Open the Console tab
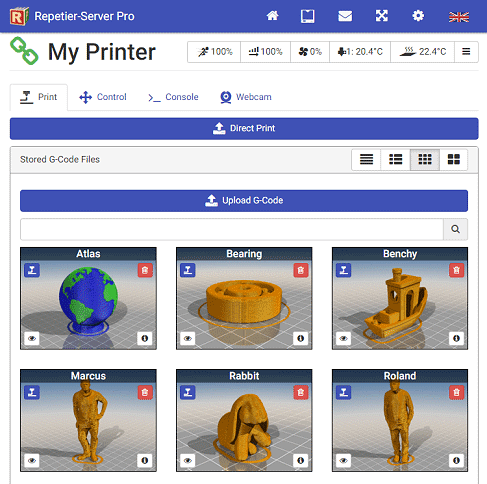 173,97
